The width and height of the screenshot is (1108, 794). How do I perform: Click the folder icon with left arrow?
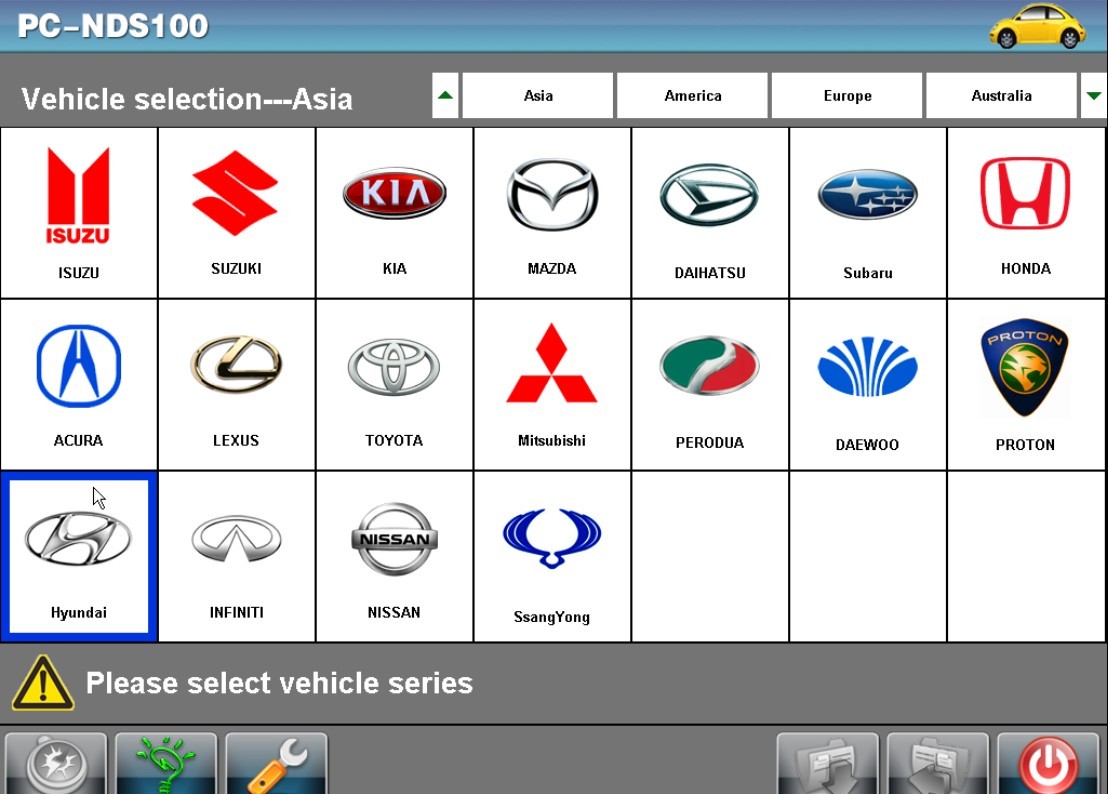938,764
